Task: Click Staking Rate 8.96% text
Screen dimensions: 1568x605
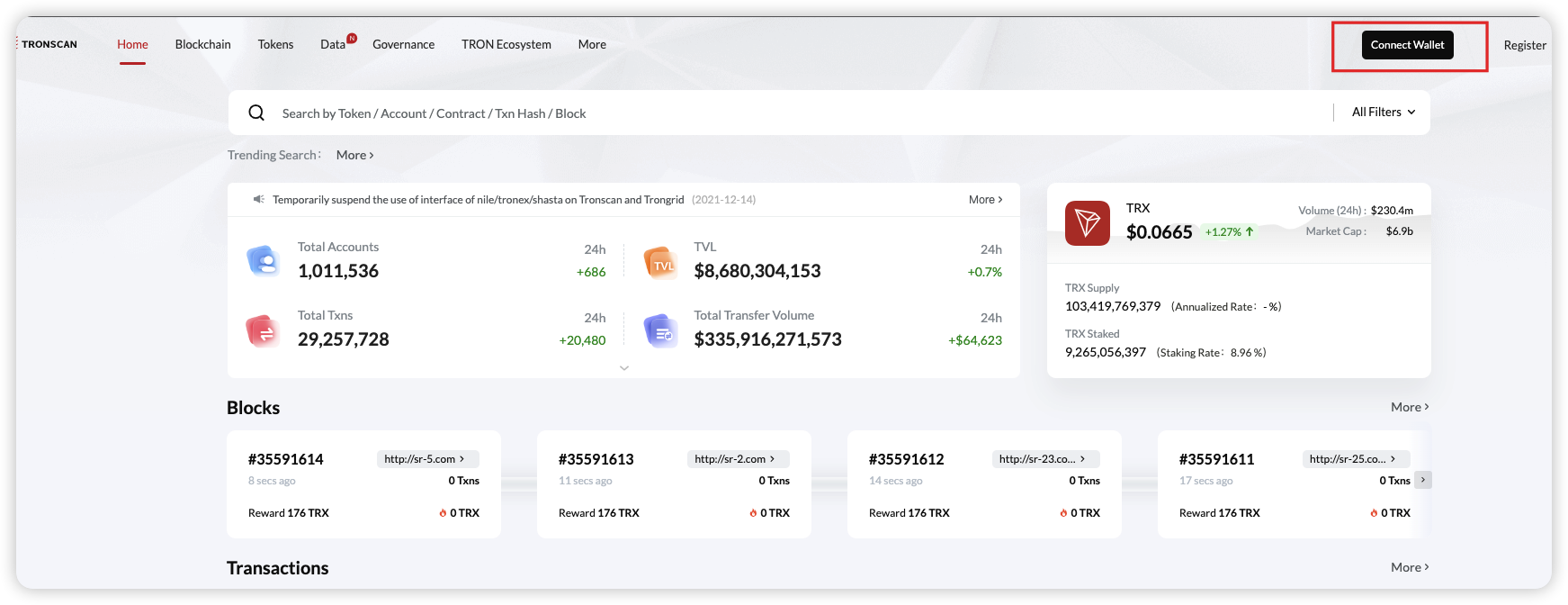Action: point(1211,353)
